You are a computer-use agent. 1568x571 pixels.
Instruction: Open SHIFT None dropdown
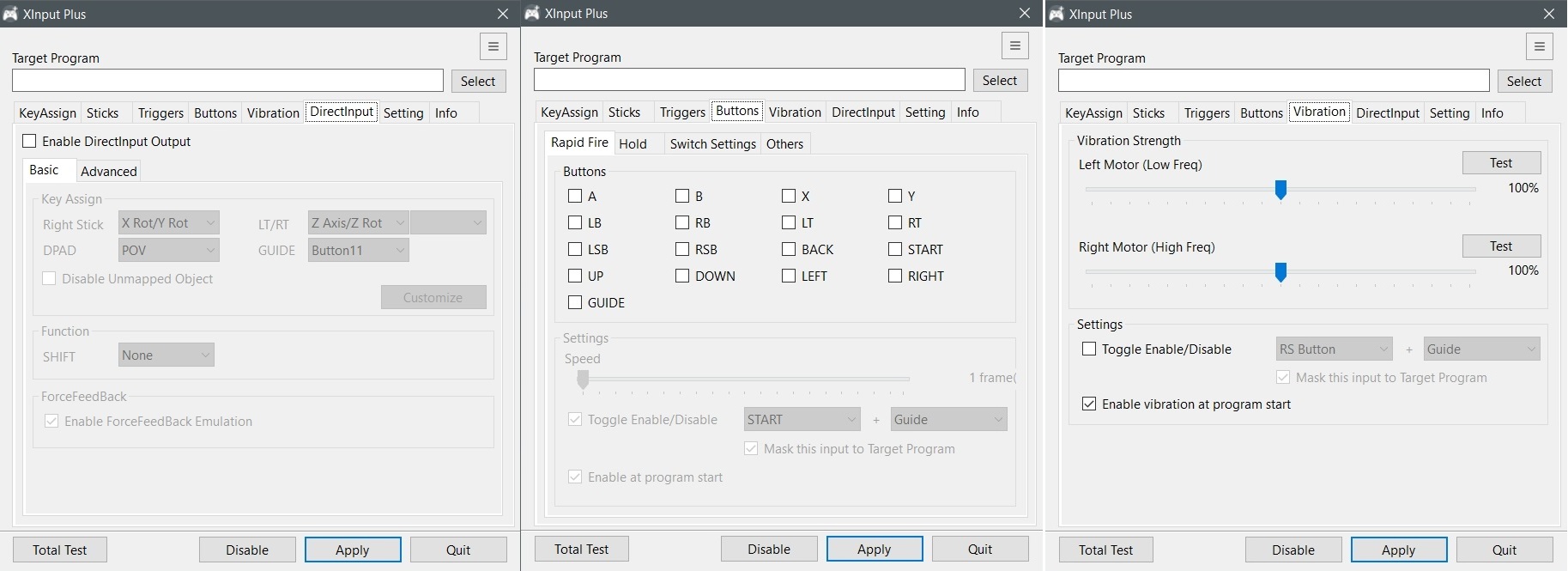coord(166,355)
